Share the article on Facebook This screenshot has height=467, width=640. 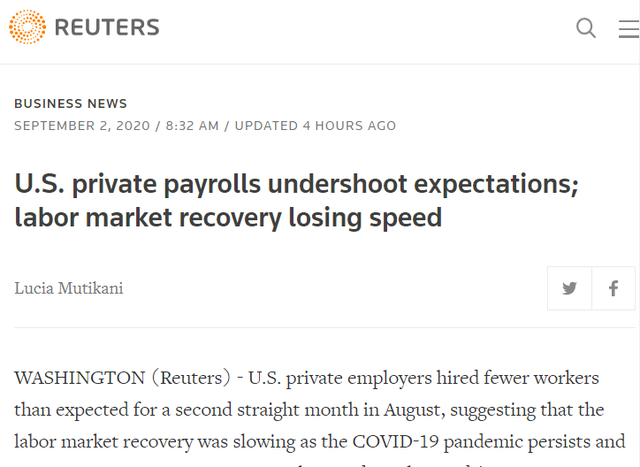click(613, 289)
